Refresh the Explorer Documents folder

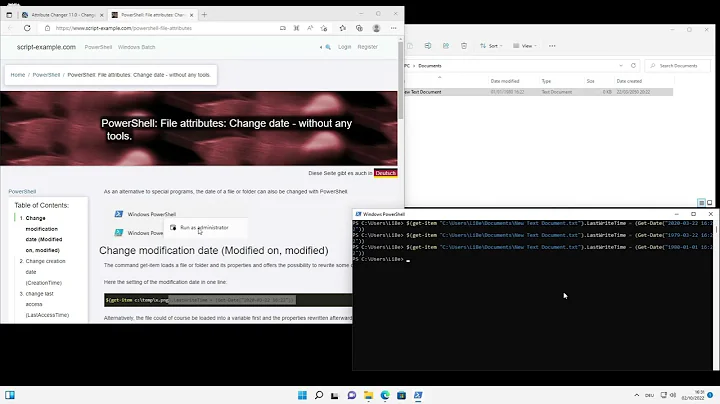tap(633, 66)
